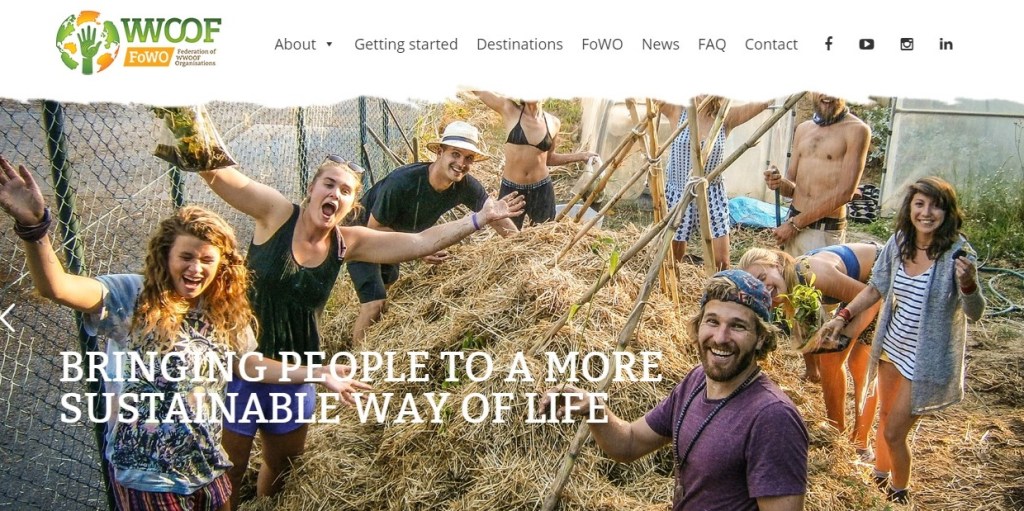Visit the YouTube channel icon
1024x511 pixels.
click(x=867, y=44)
